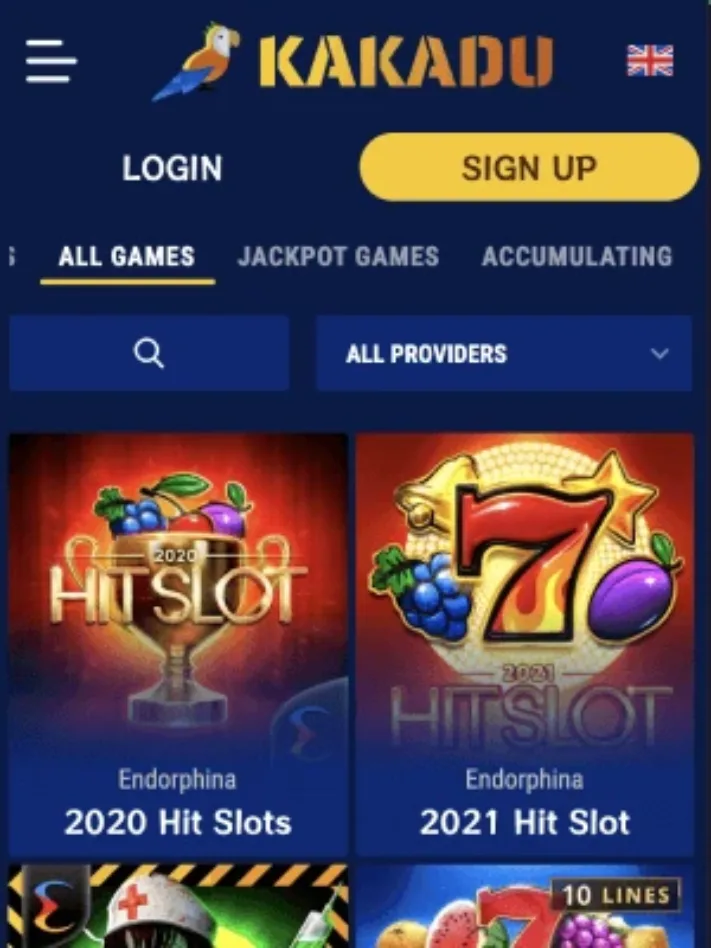Click the KAKADU wordmark logo
Viewport: 711px width, 948px height.
coord(406,61)
